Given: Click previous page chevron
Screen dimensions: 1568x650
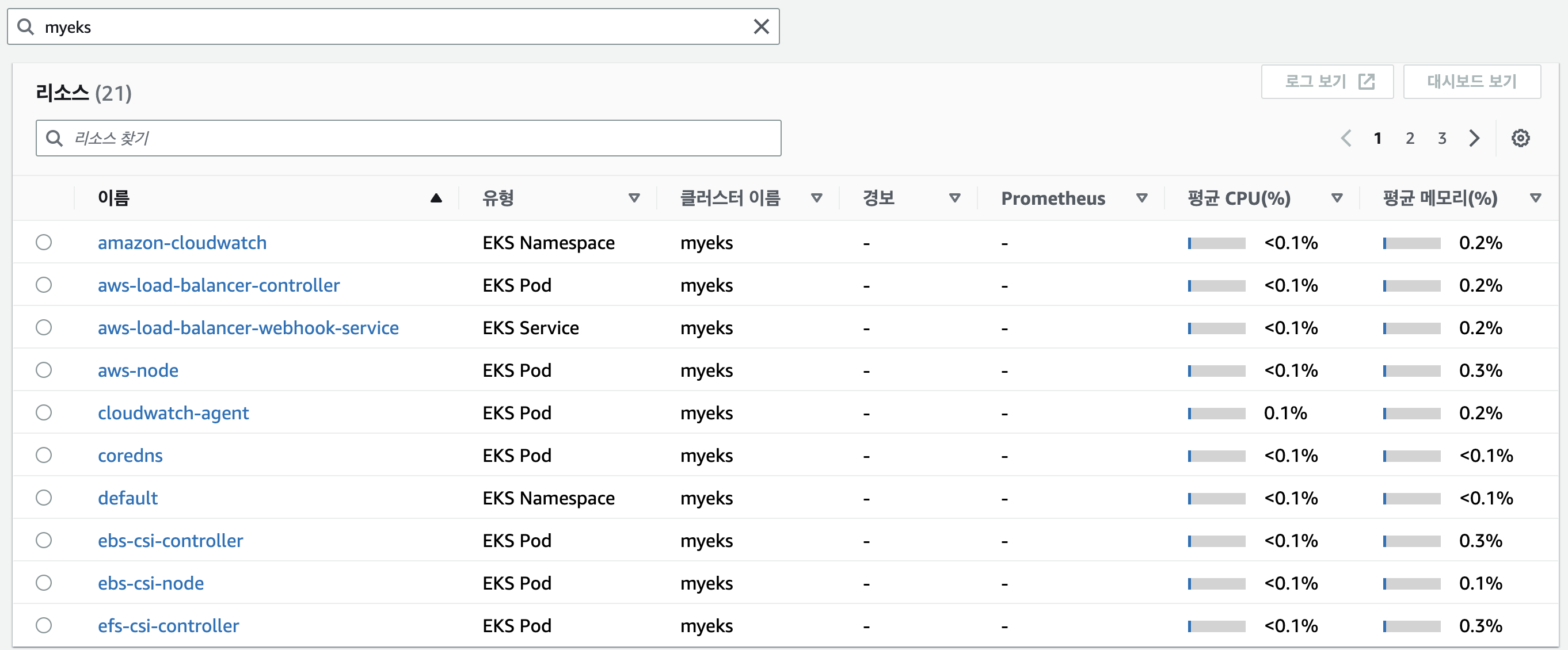Looking at the screenshot, I should coord(1346,138).
